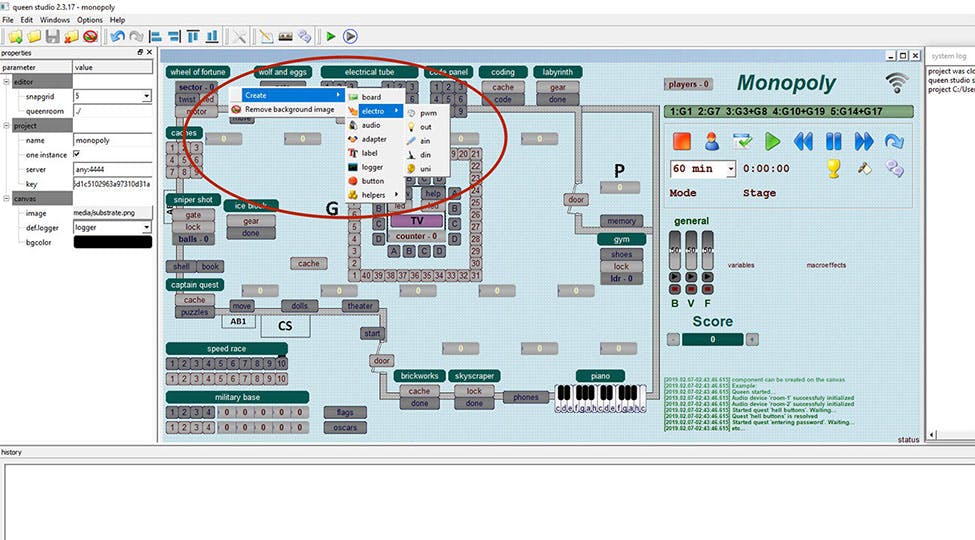This screenshot has height=540, width=975.
Task: Choose Remove background image in context menu
Action: [x=289, y=109]
